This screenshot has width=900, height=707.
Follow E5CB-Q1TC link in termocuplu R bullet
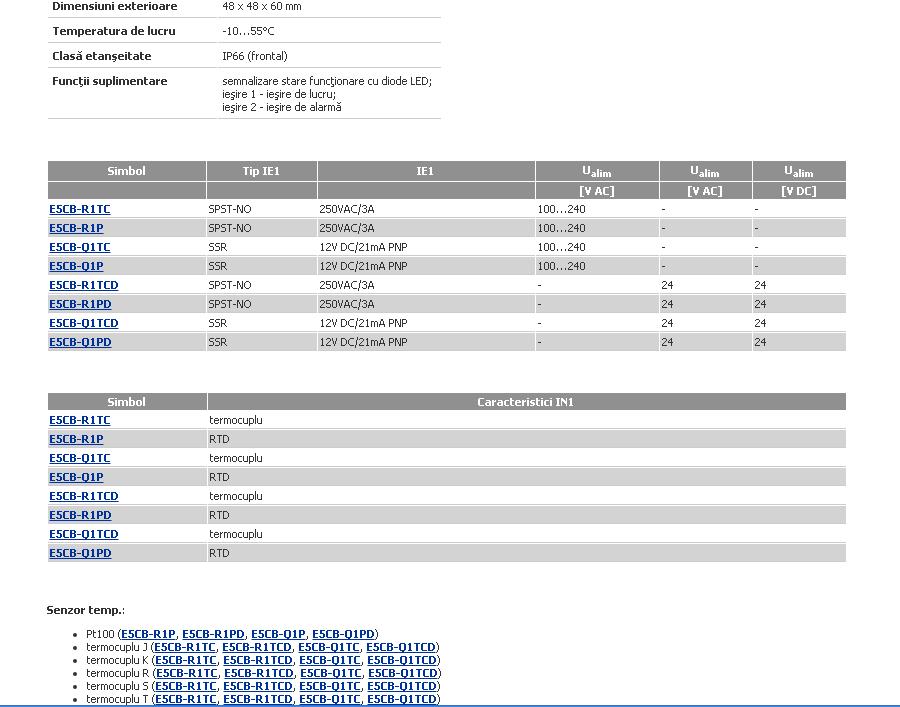click(x=331, y=673)
